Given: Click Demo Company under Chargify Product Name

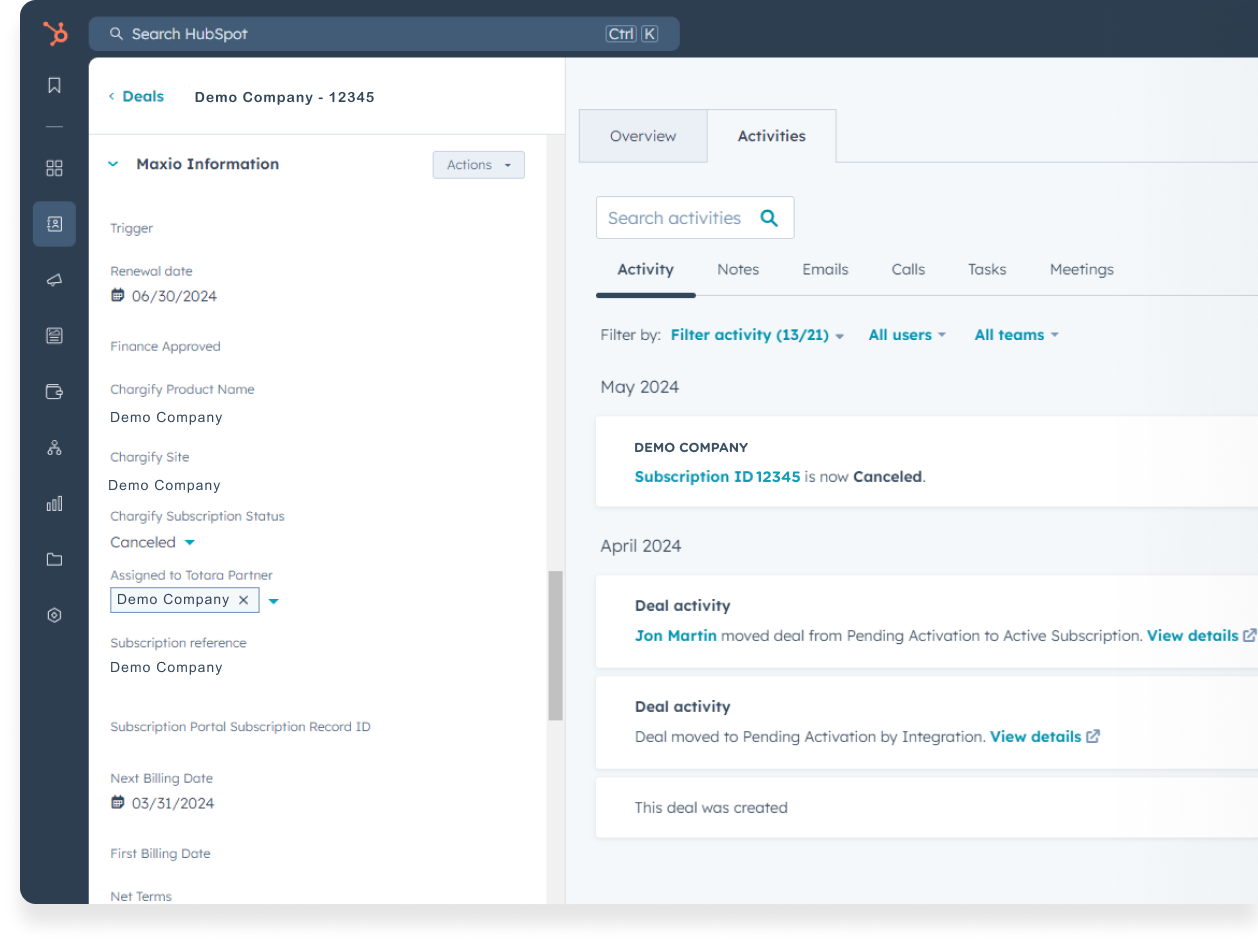Looking at the screenshot, I should point(166,417).
